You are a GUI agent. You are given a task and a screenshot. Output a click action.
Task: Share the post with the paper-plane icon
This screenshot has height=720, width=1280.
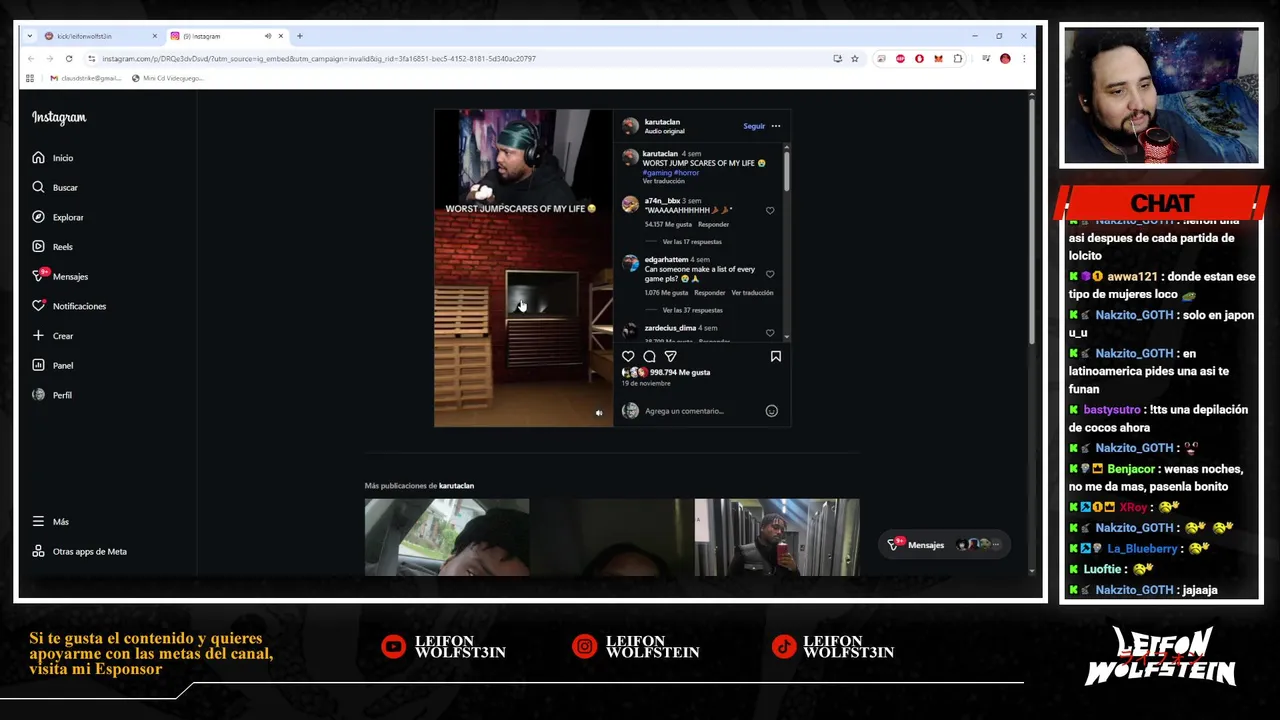pos(671,356)
